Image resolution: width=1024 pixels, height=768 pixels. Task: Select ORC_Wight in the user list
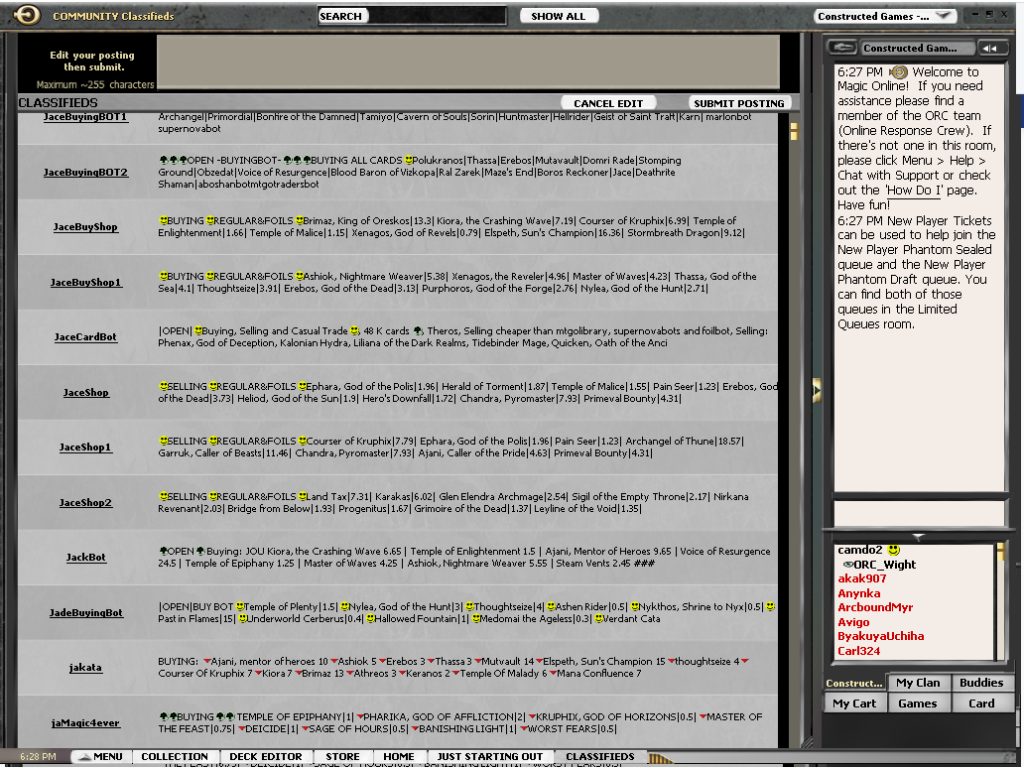pyautogui.click(x=884, y=565)
